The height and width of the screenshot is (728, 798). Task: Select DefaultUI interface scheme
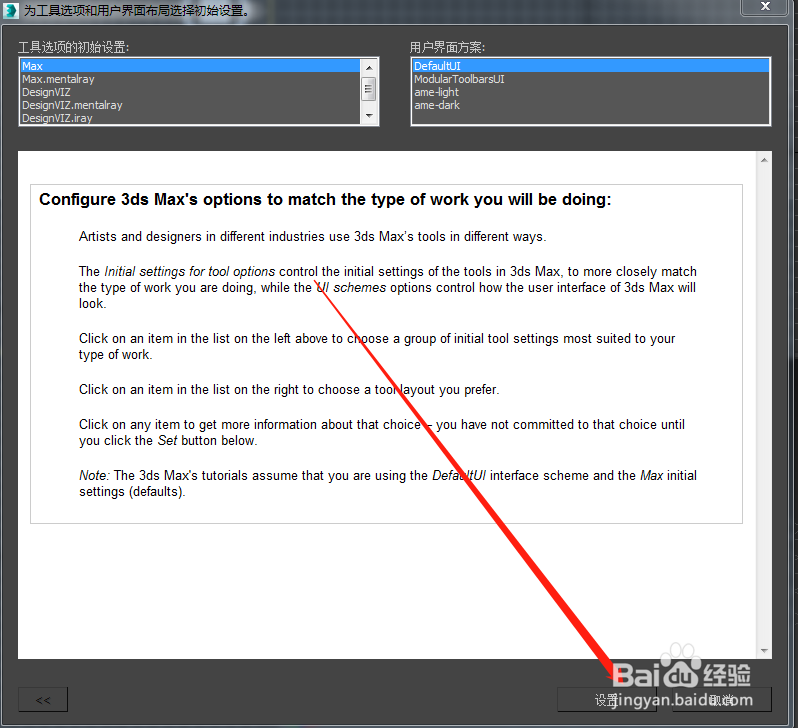coord(590,66)
